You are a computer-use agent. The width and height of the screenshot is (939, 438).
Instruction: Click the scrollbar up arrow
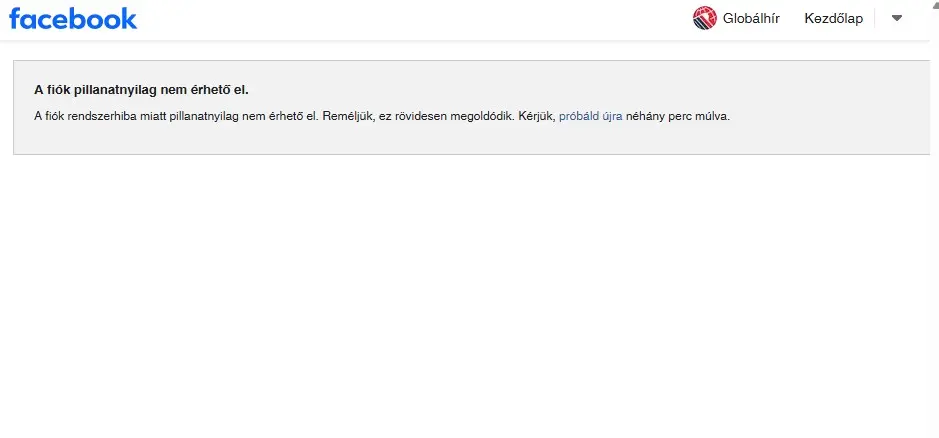(936, 3)
